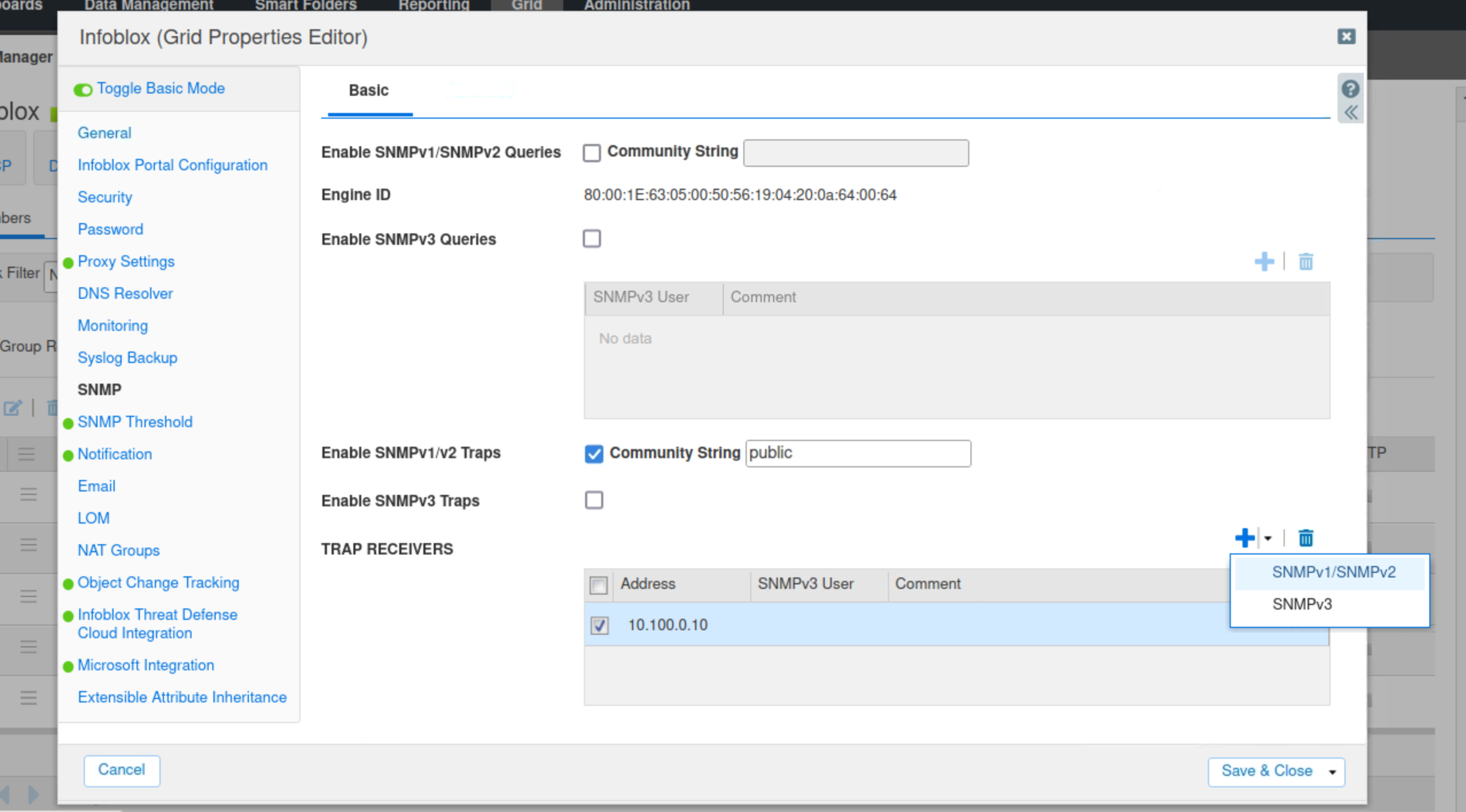Image resolution: width=1466 pixels, height=812 pixels.
Task: Click the help question mark icon
Action: tap(1350, 89)
